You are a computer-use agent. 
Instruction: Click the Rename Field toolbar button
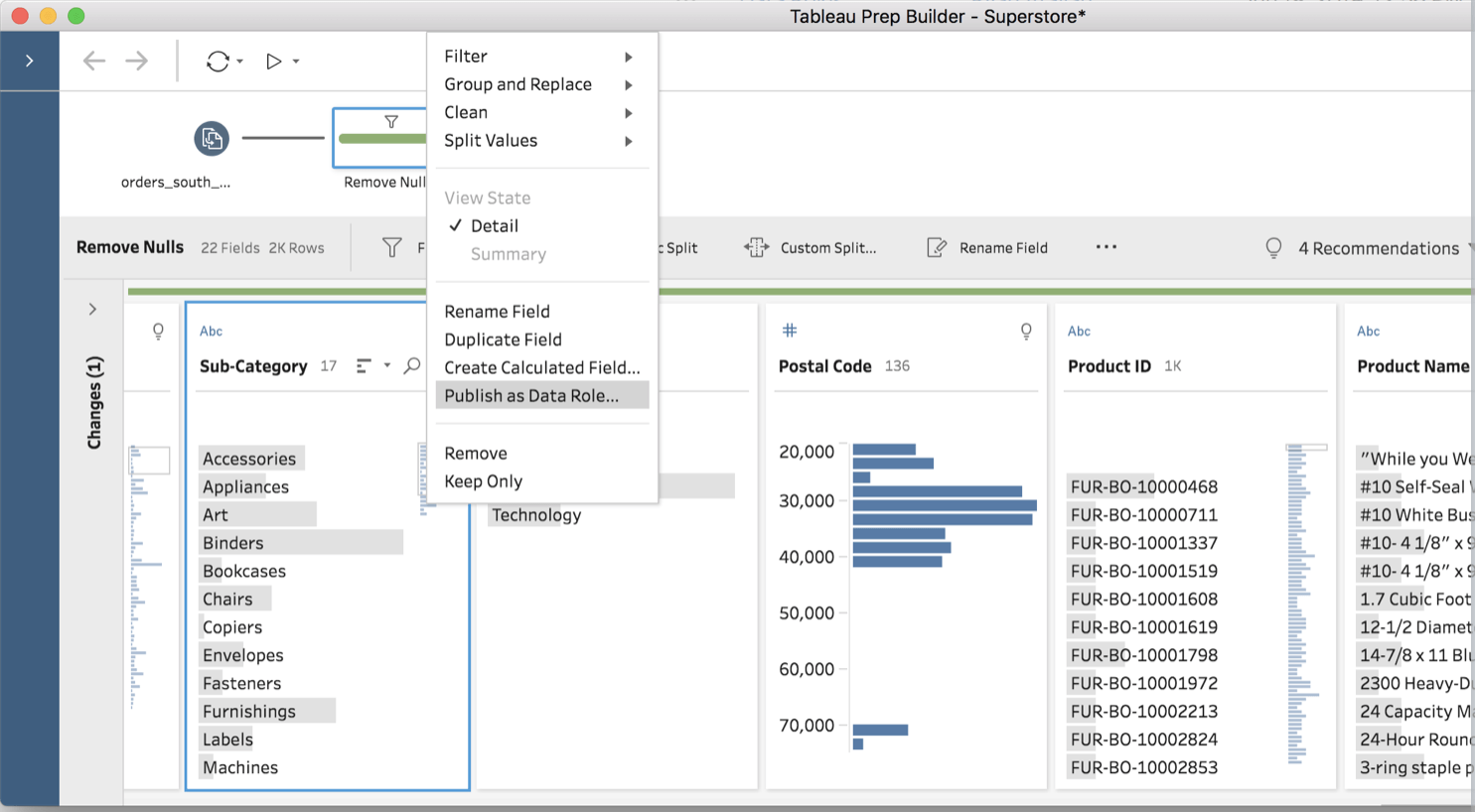pos(987,248)
